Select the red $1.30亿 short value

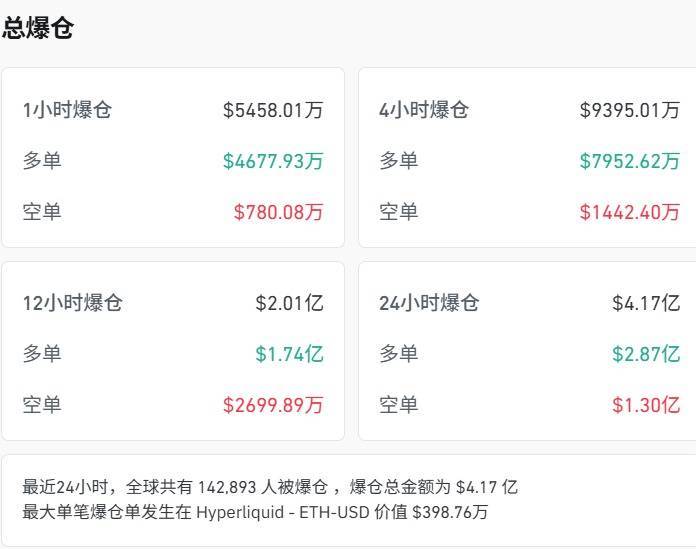(x=645, y=405)
